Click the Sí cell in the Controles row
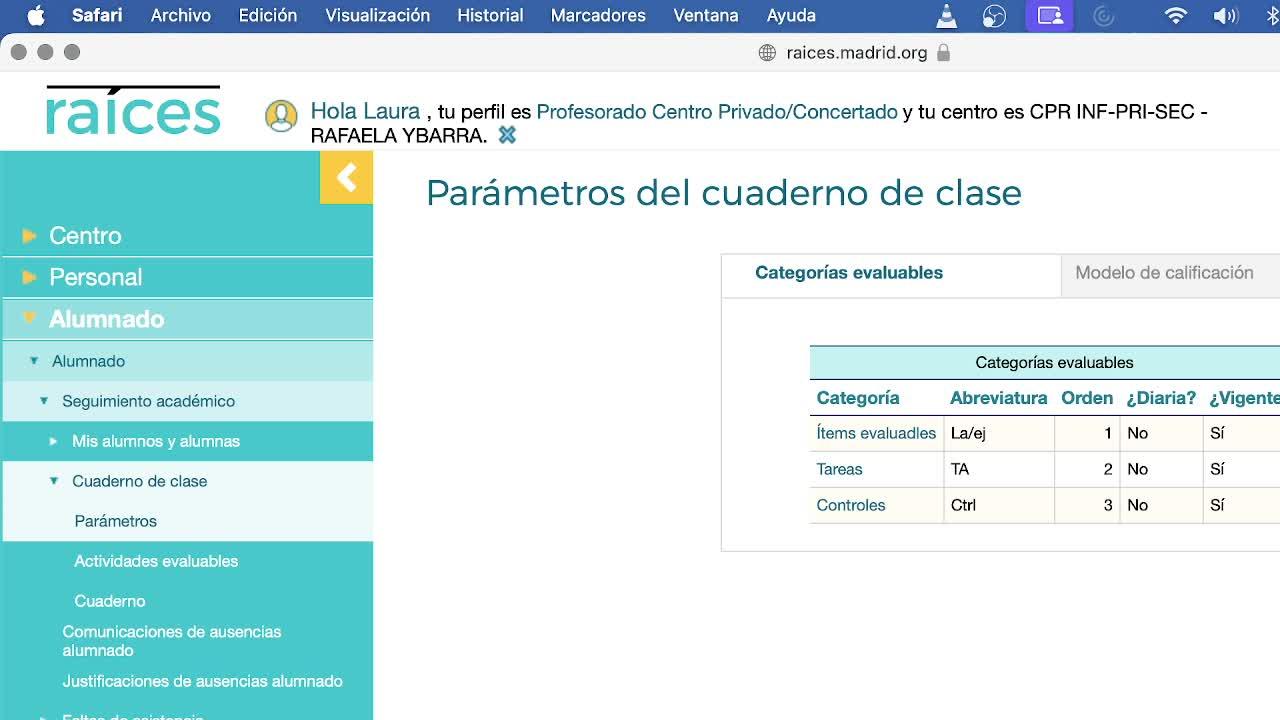Screen dimensions: 1280x720 [x=1241, y=505]
